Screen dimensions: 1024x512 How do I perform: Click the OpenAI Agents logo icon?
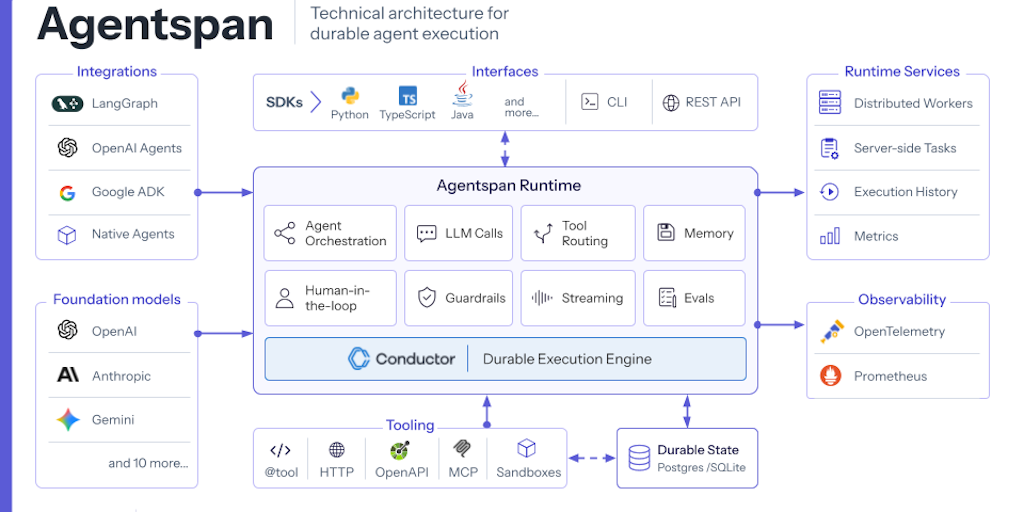click(x=67, y=148)
